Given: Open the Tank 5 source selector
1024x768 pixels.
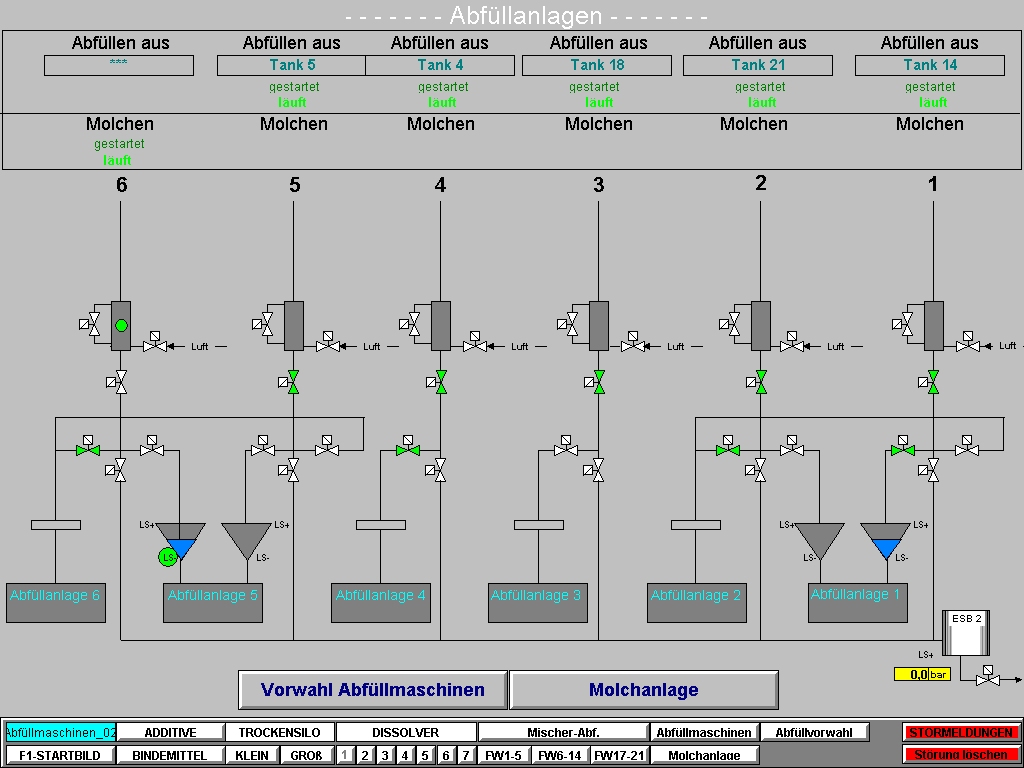Looking at the screenshot, I should coord(291,65).
